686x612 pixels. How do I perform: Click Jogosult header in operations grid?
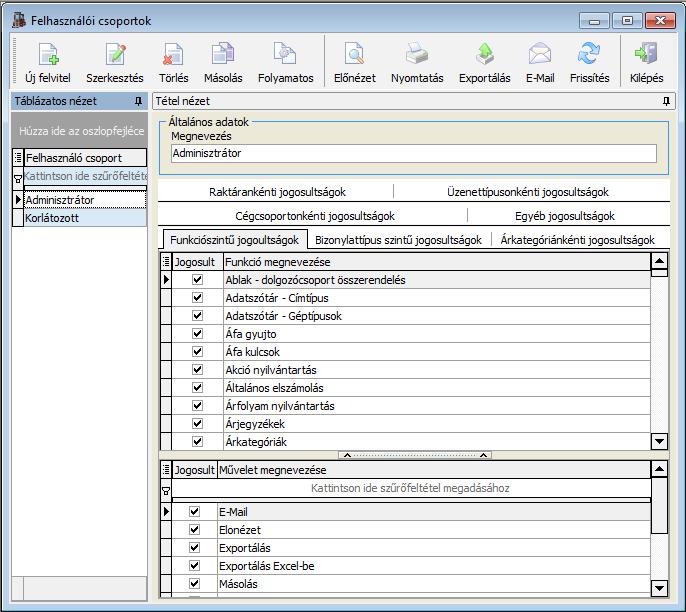pos(195,470)
